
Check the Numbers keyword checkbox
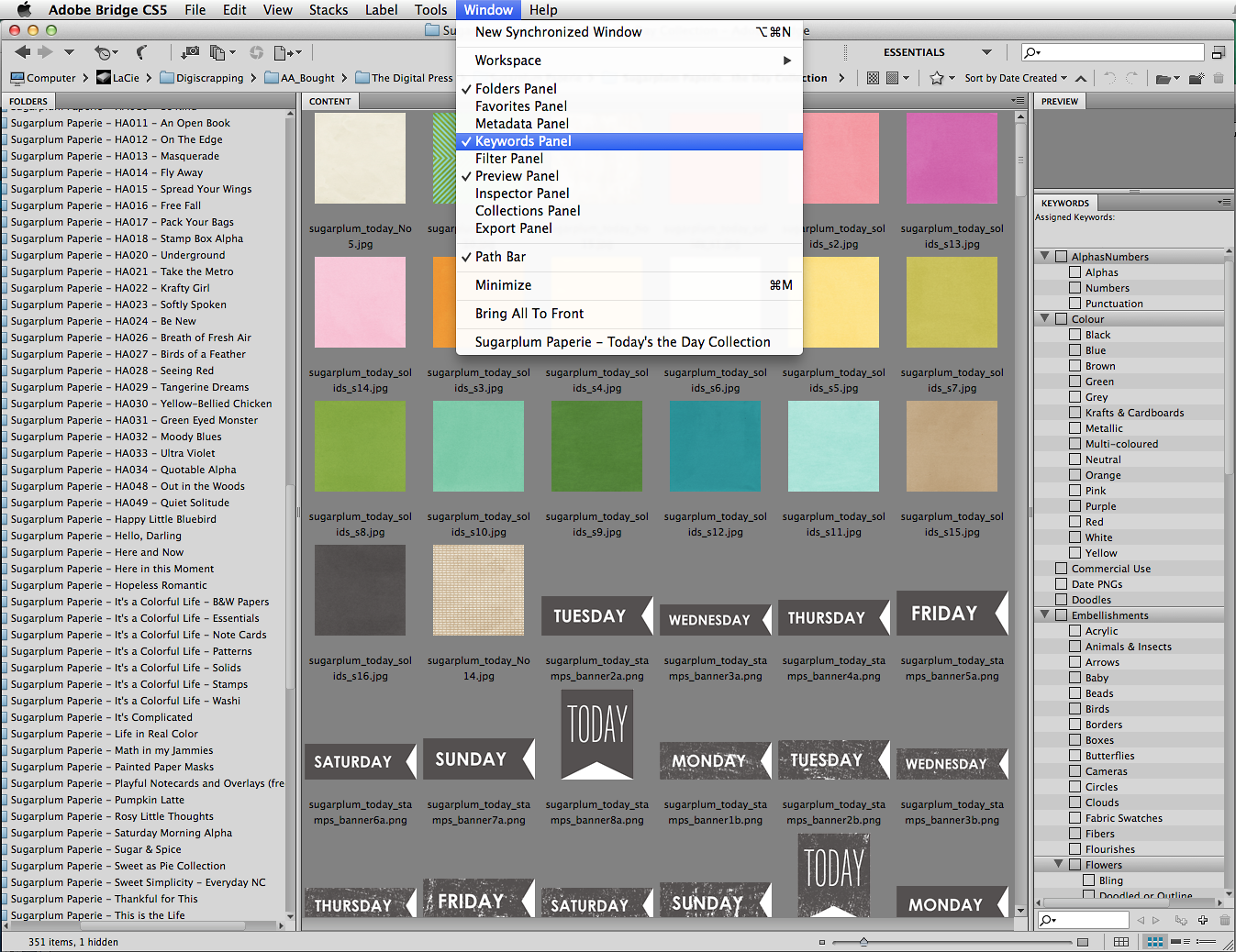[x=1075, y=288]
